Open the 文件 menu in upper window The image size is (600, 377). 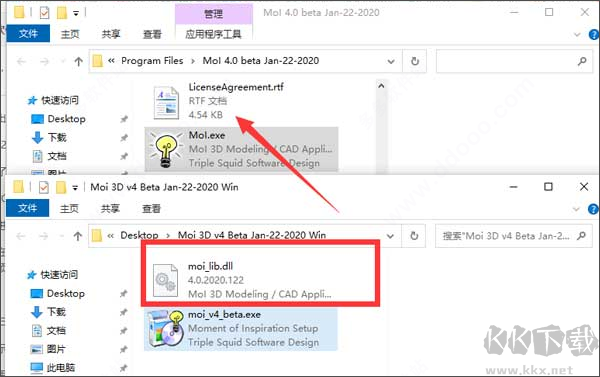28,34
